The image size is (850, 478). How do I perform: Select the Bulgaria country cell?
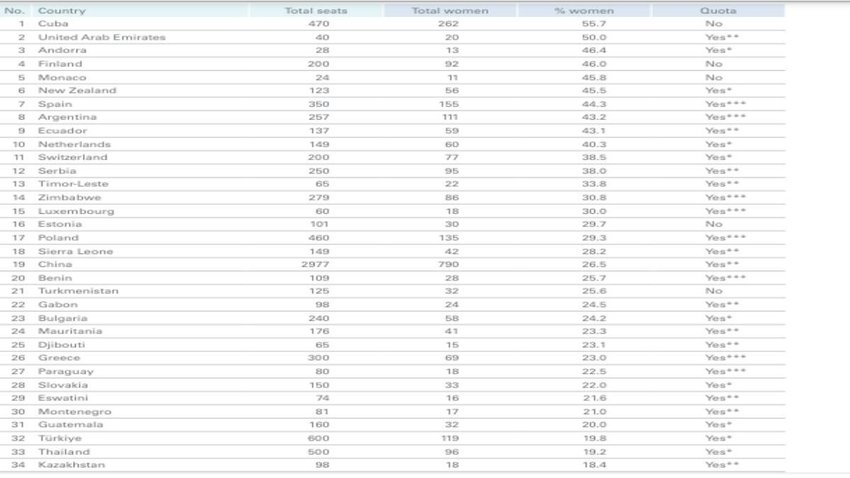coord(62,317)
